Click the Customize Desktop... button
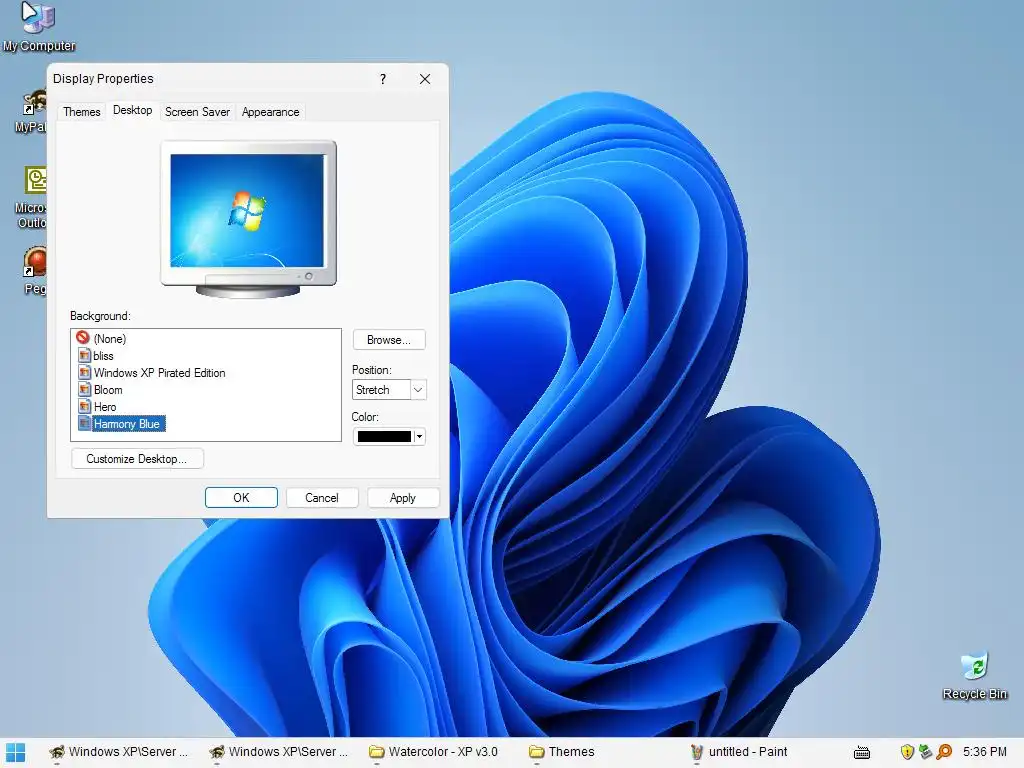Screen dimensions: 1024x768 click(x=136, y=458)
